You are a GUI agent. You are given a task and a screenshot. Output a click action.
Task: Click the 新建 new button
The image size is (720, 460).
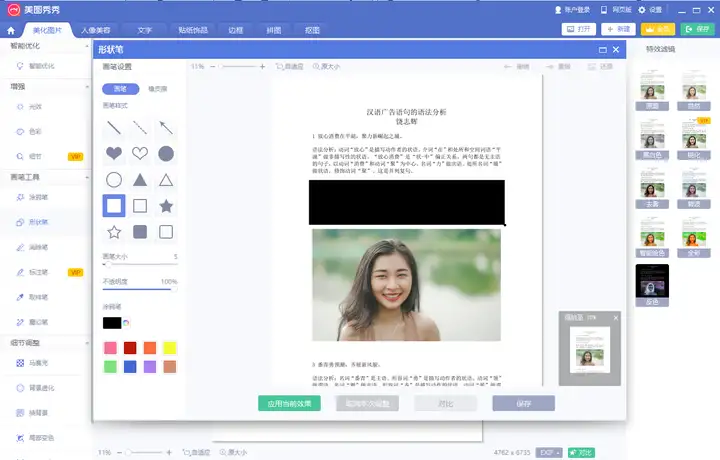click(x=619, y=29)
